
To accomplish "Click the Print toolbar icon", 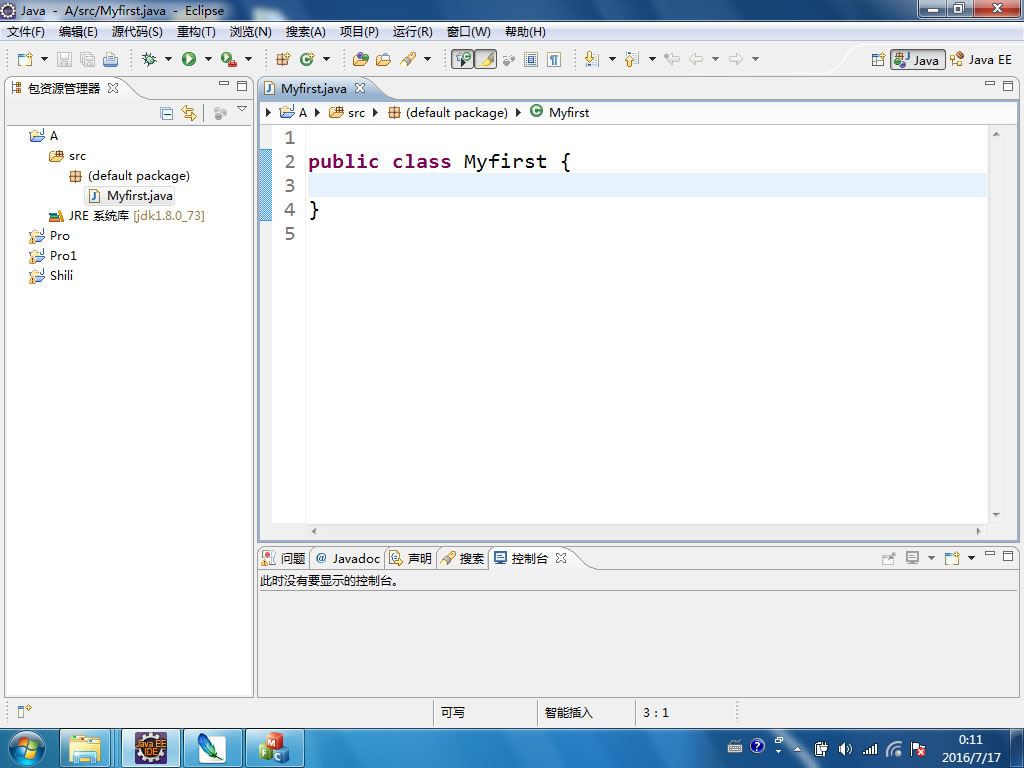I will click(110, 59).
